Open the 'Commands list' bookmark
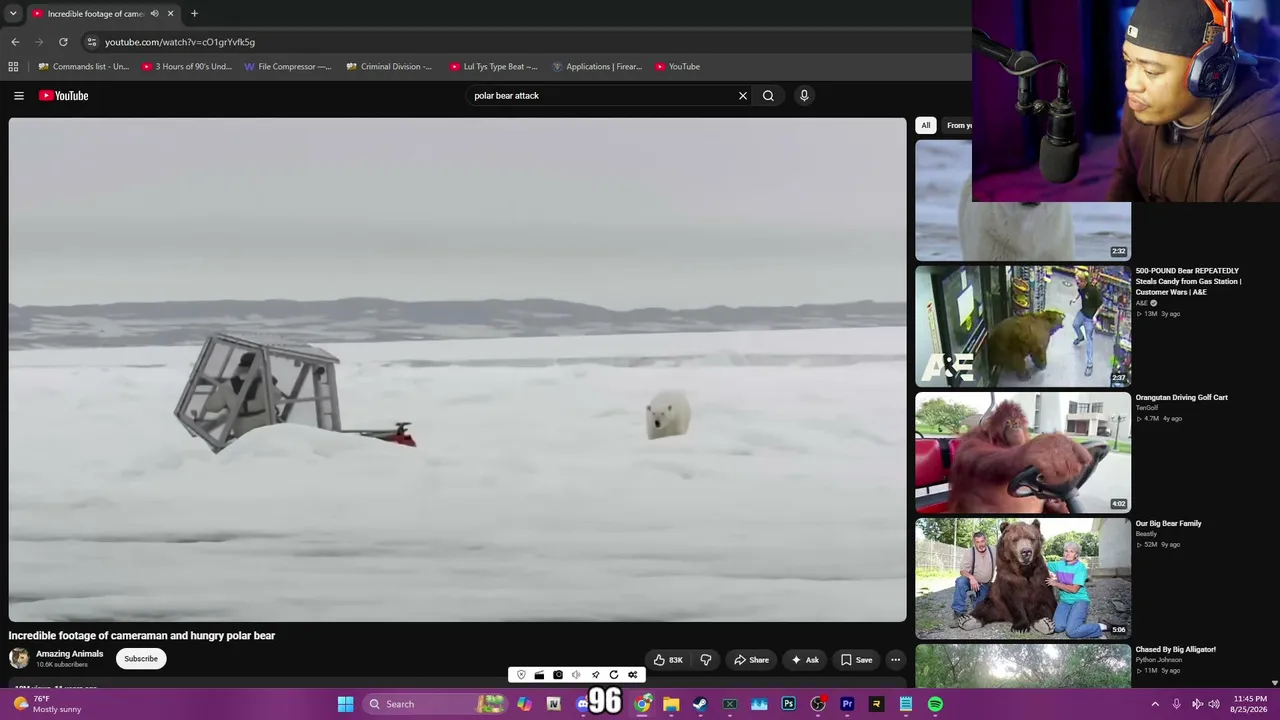Viewport: 1280px width, 720px height. point(84,67)
